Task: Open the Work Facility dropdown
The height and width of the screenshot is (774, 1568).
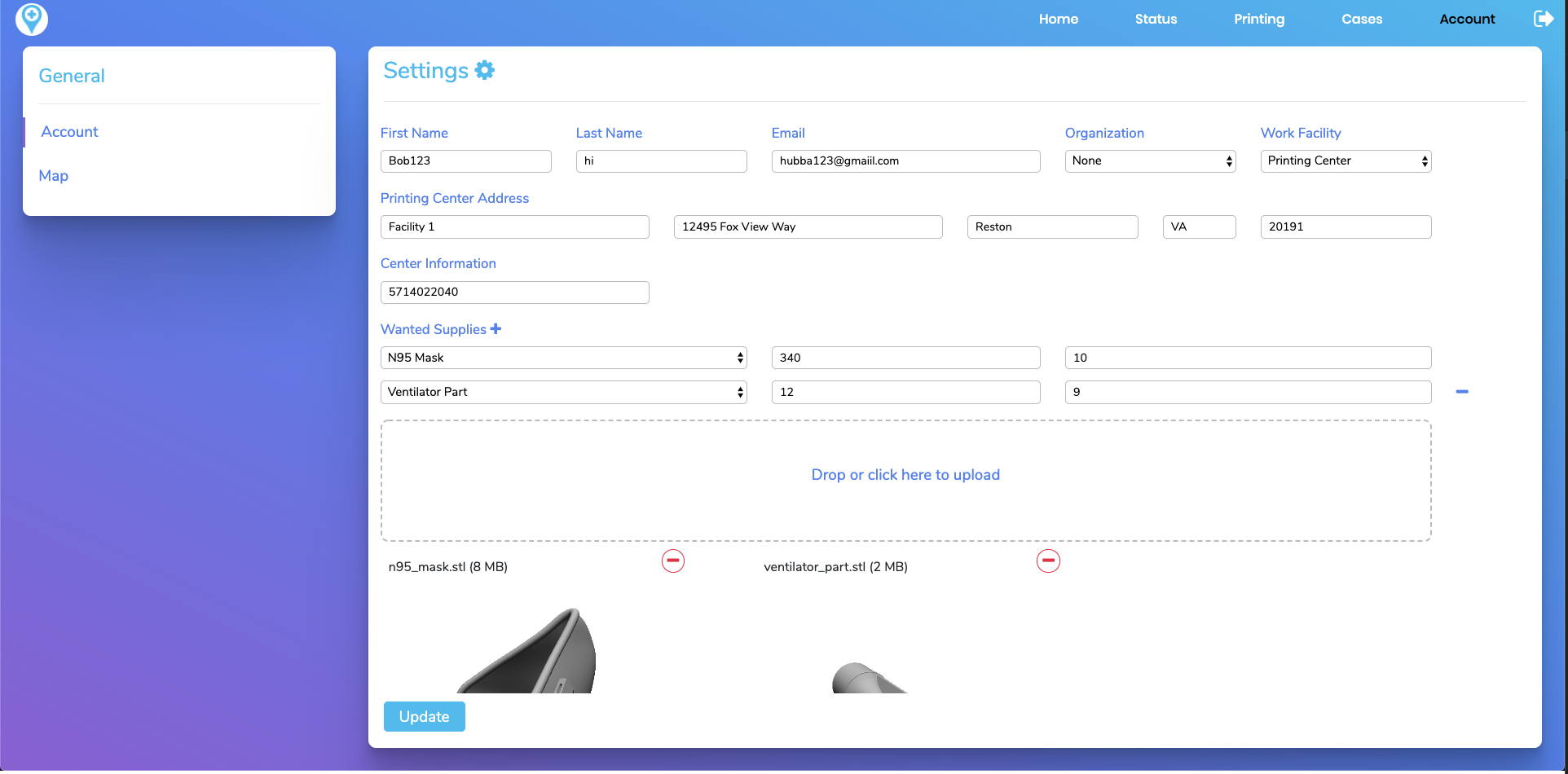Action: pyautogui.click(x=1346, y=161)
